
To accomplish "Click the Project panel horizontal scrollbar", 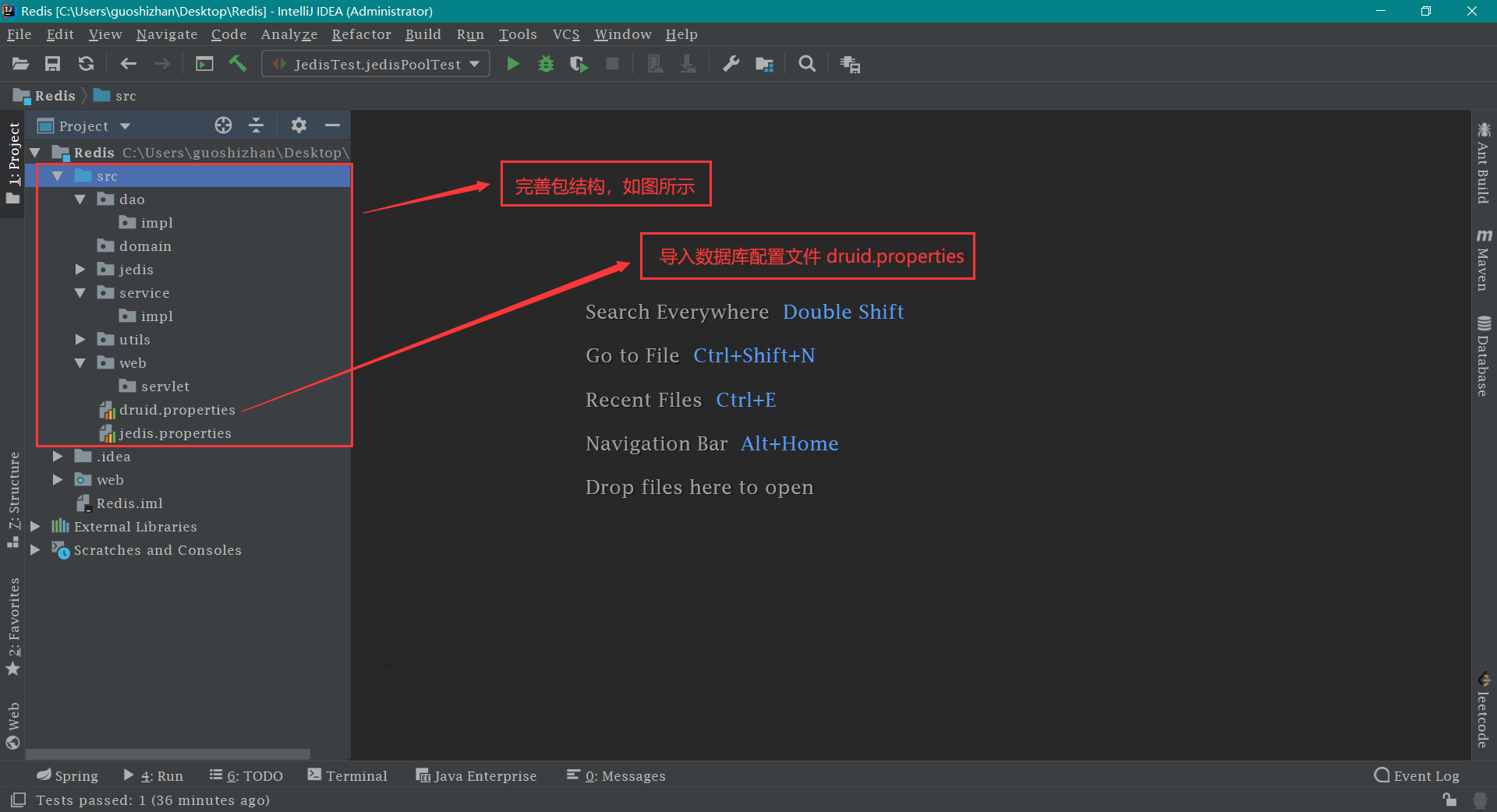I will [168, 754].
